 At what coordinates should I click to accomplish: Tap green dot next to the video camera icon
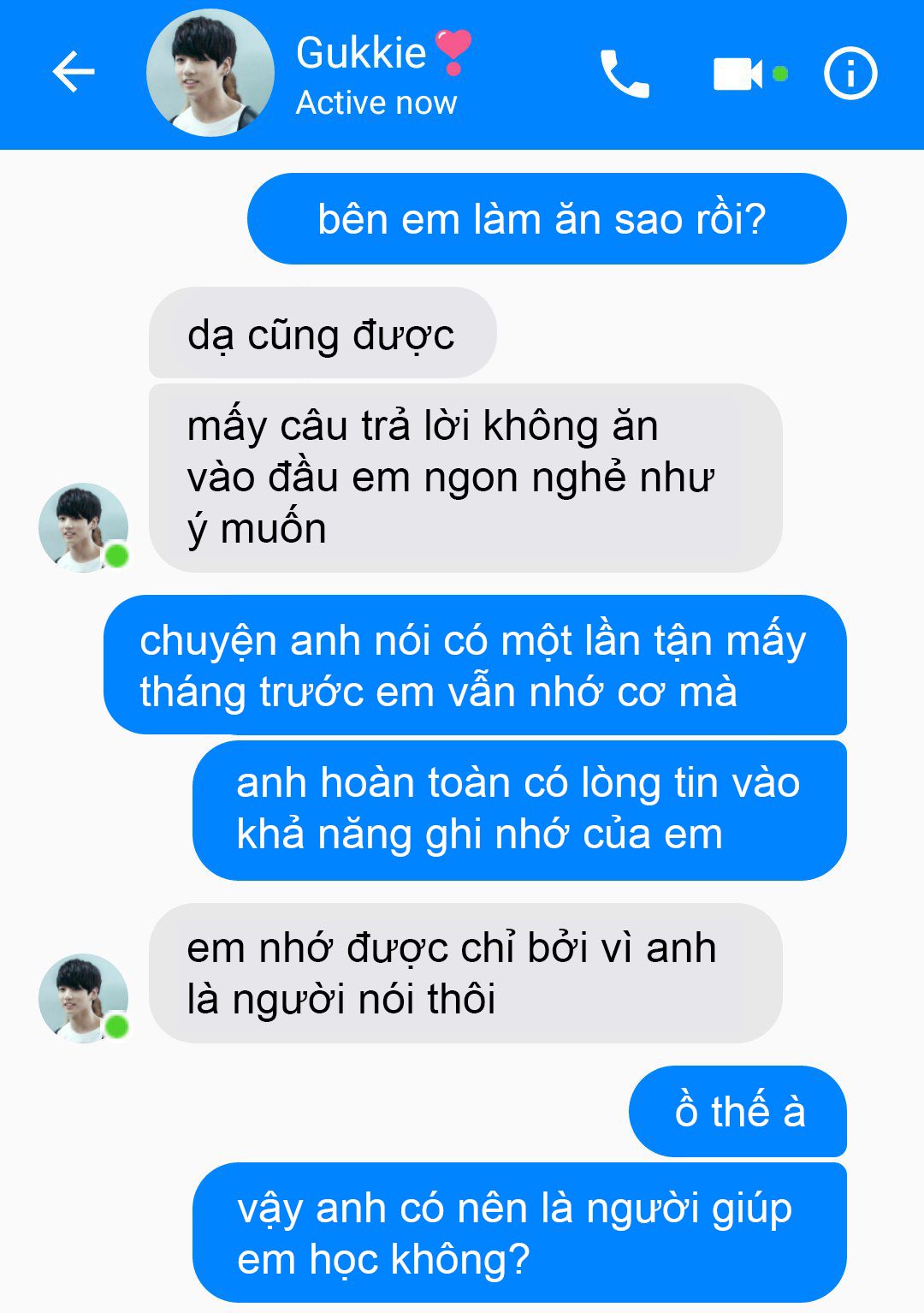(x=780, y=74)
